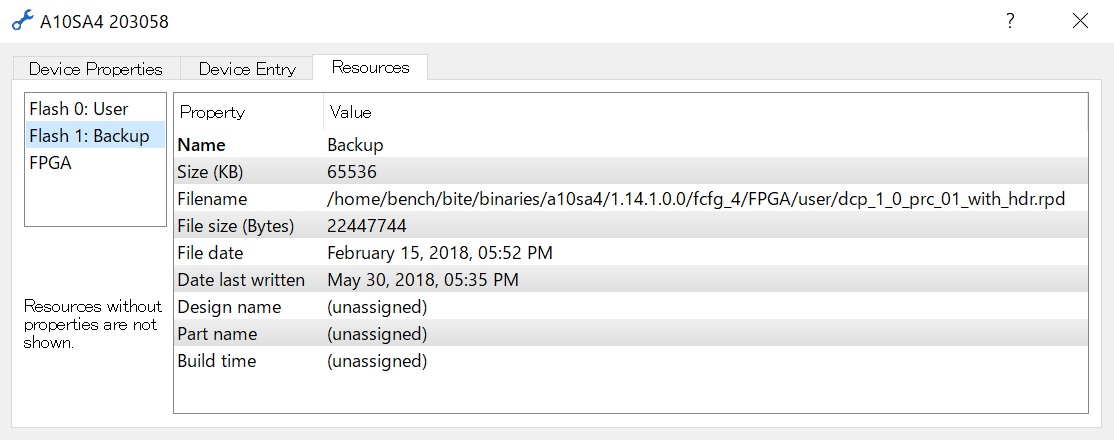Switch to the Device Properties tab

click(96, 69)
